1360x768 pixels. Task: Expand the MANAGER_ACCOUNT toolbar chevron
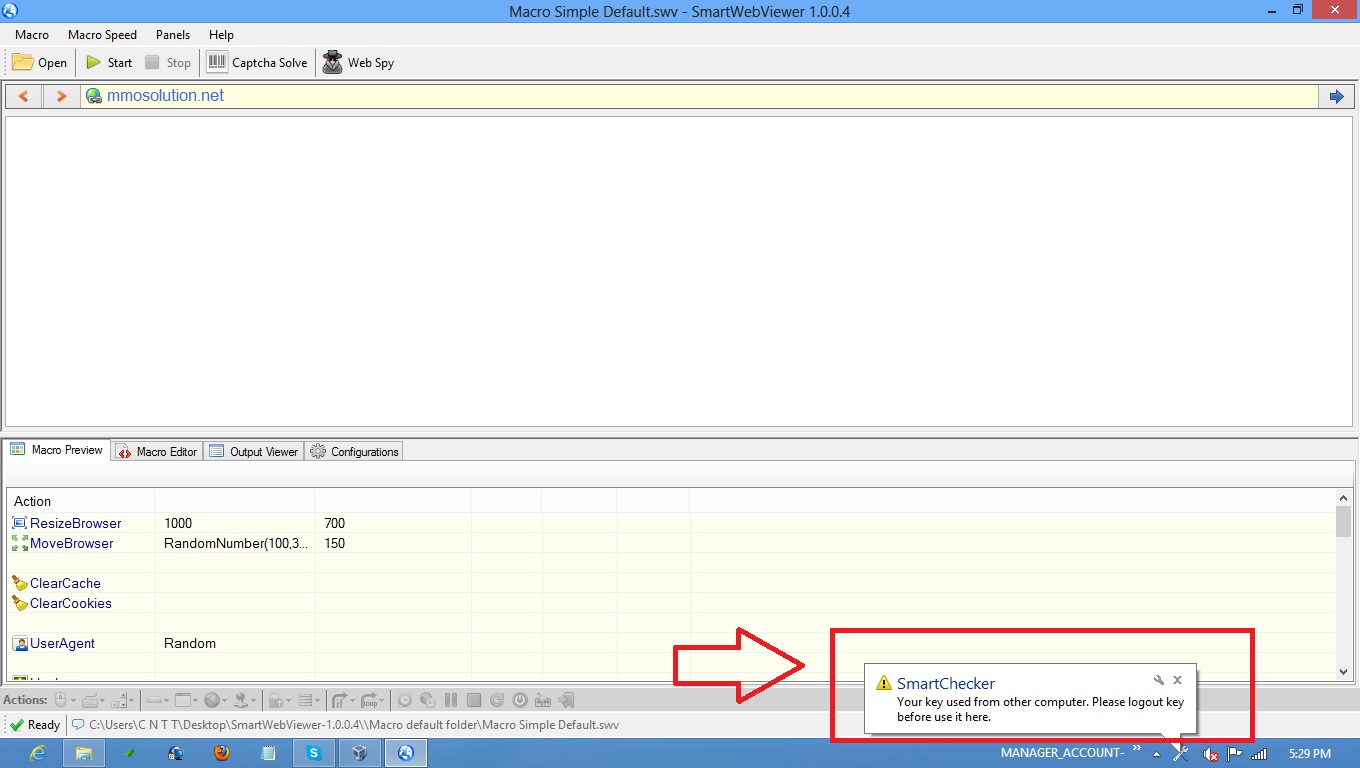(x=1137, y=748)
